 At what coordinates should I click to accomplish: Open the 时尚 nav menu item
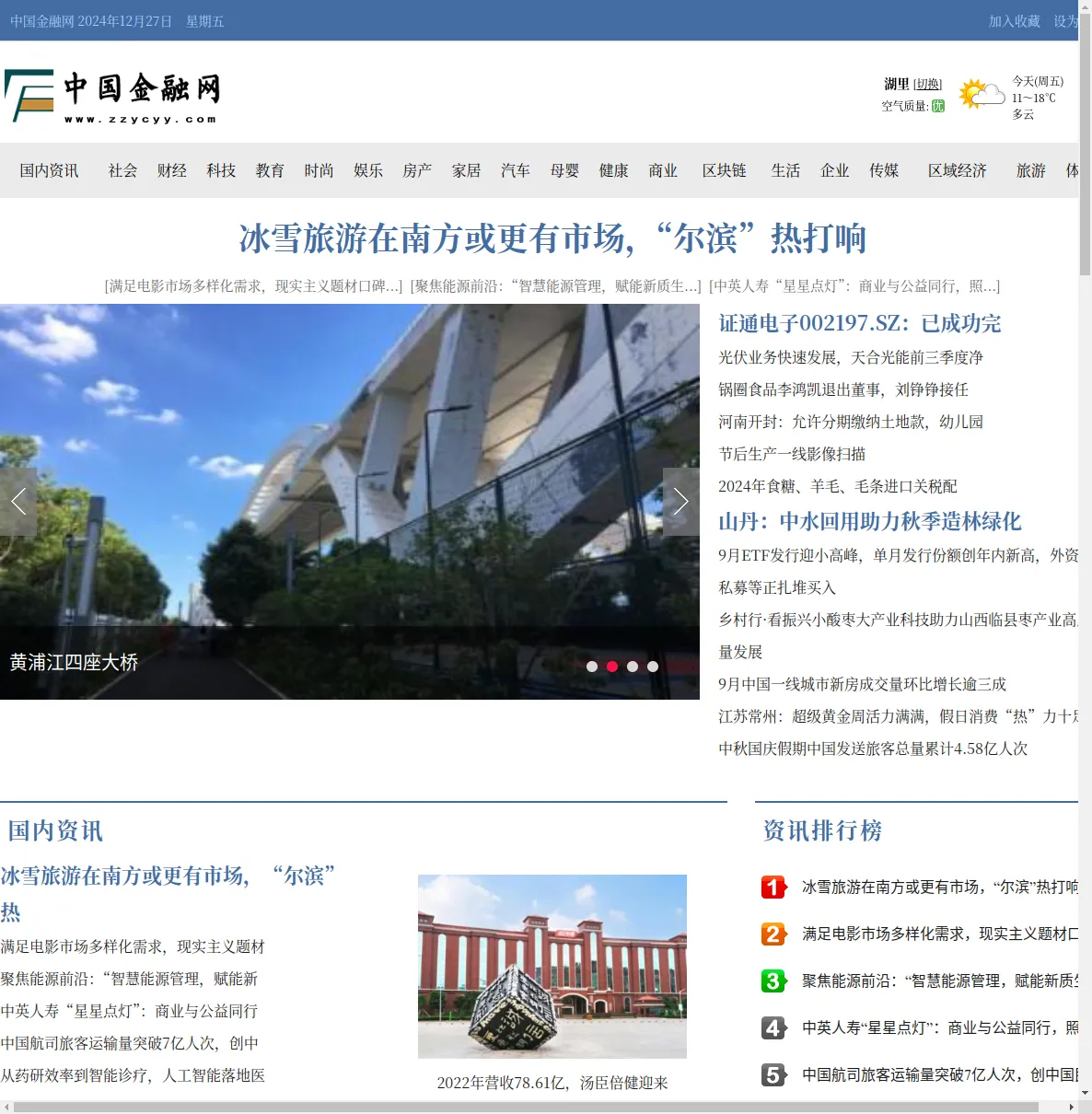pos(319,170)
